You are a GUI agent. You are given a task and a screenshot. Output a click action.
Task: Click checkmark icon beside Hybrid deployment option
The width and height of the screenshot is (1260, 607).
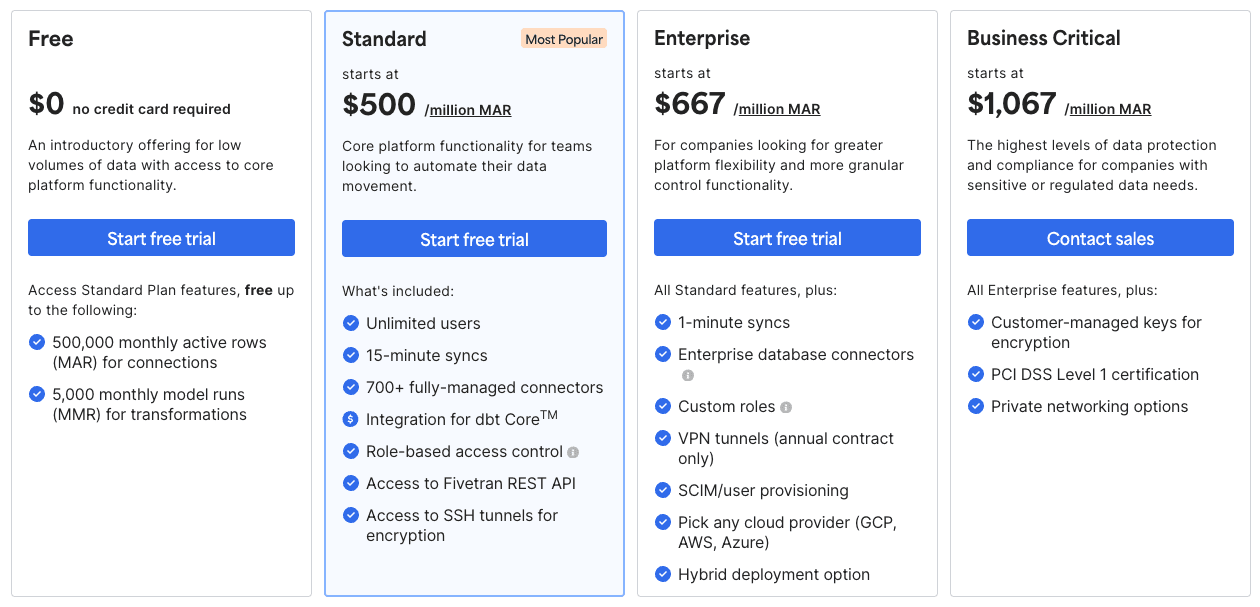point(662,574)
